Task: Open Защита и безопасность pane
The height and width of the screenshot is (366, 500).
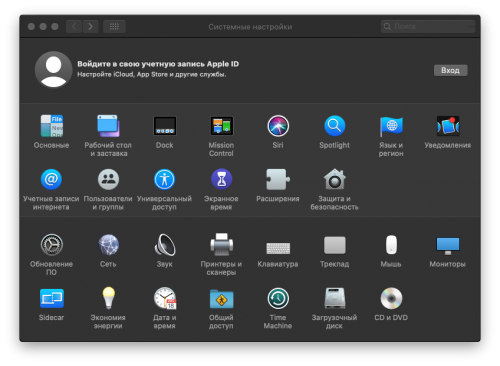Action: pos(334,179)
